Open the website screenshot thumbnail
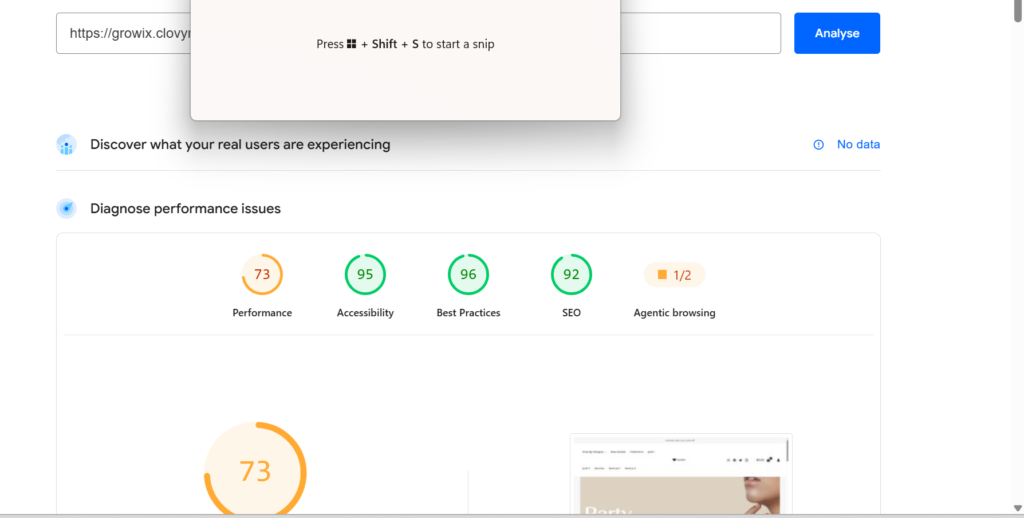Viewport: 1024px width, 518px height. pos(681,474)
